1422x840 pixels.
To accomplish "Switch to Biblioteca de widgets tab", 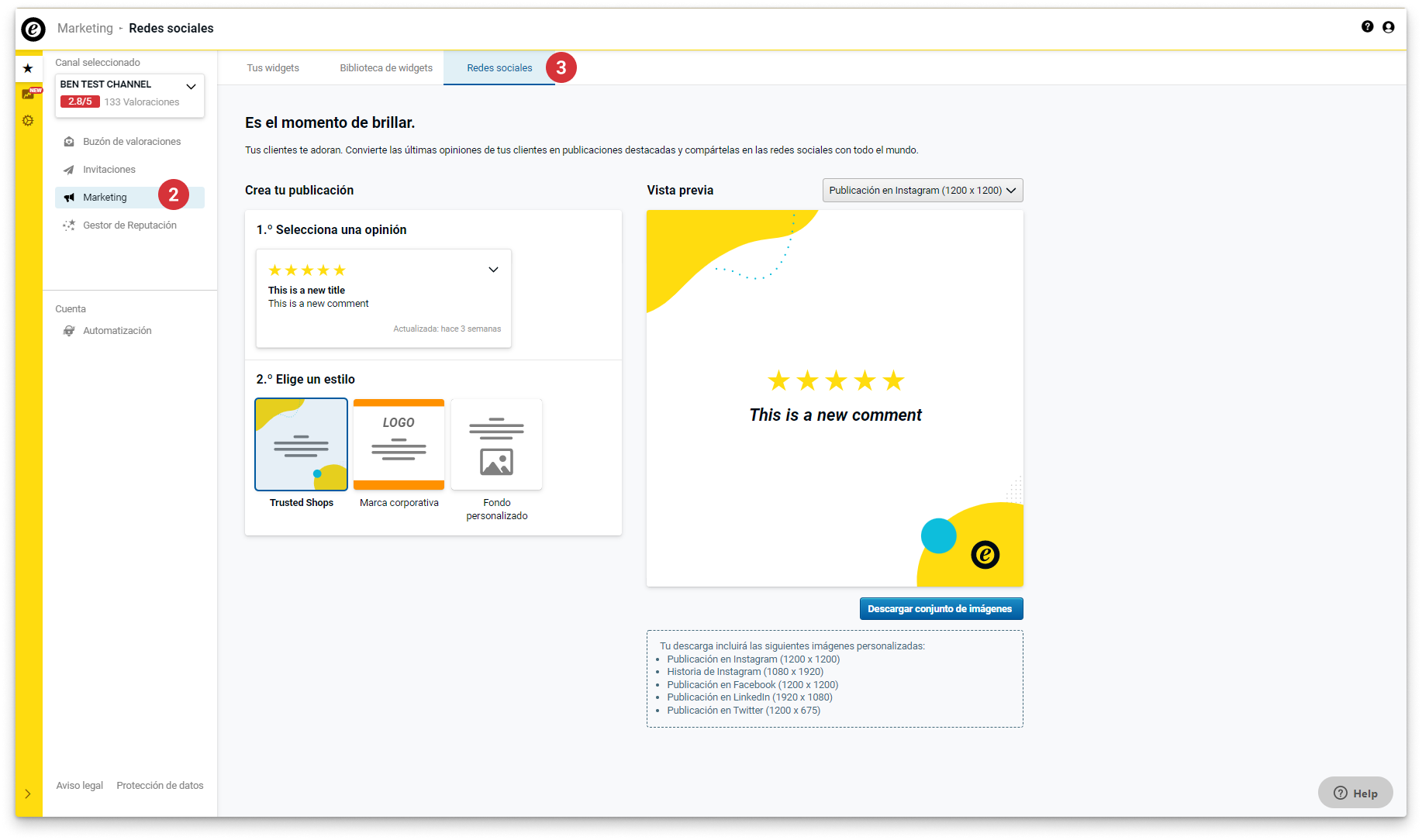I will tap(386, 68).
